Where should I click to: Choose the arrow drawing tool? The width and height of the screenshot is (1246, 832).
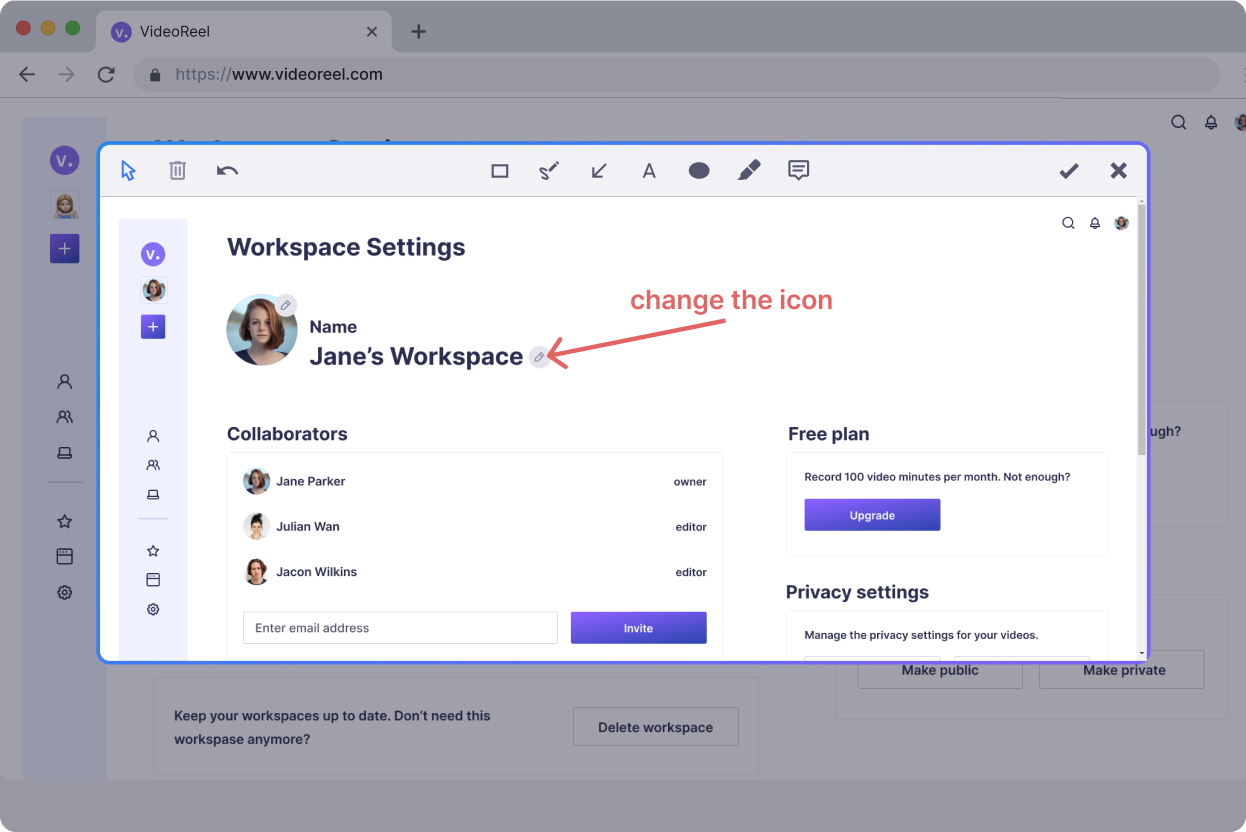[599, 171]
